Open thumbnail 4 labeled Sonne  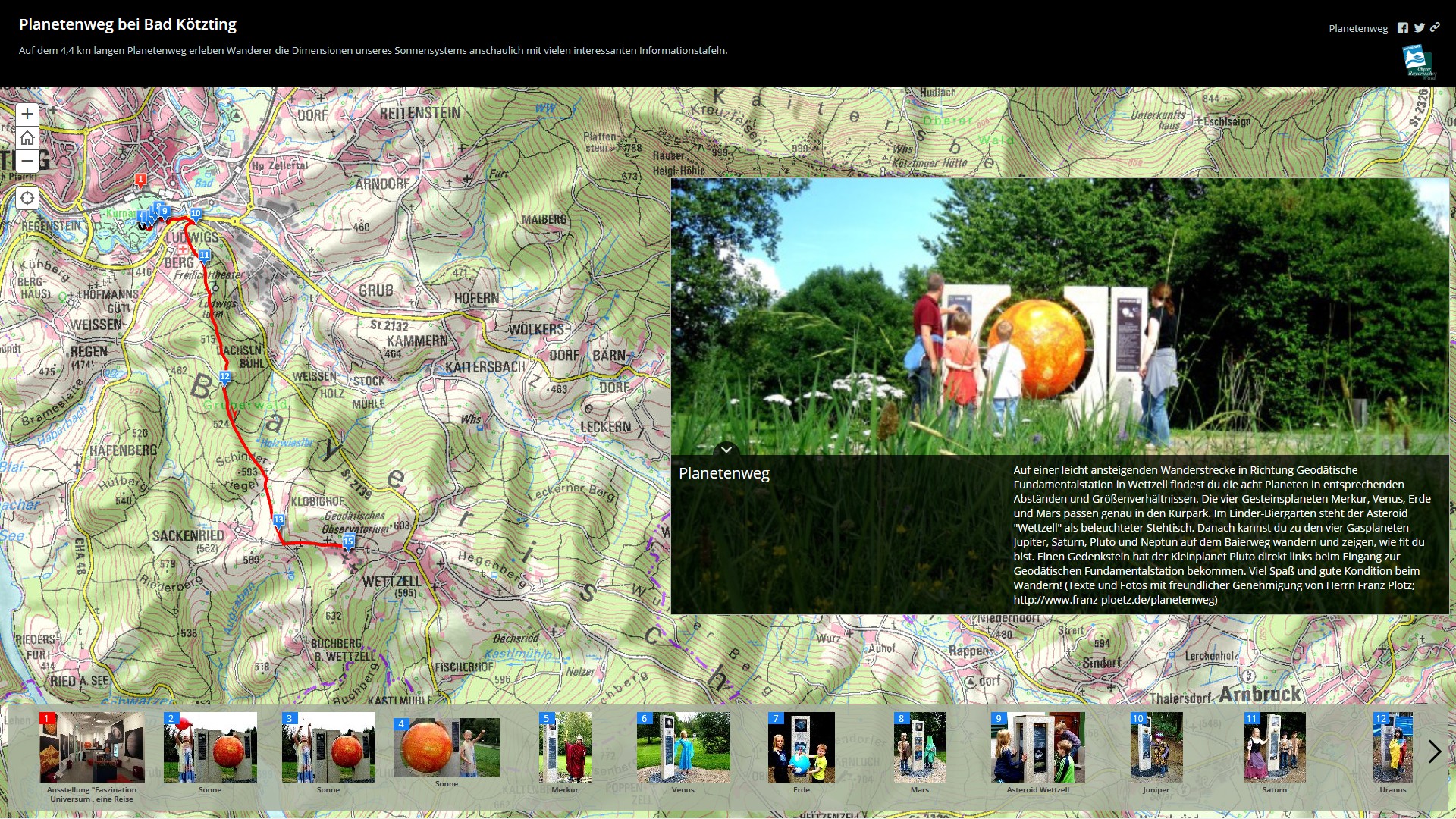coord(447,748)
